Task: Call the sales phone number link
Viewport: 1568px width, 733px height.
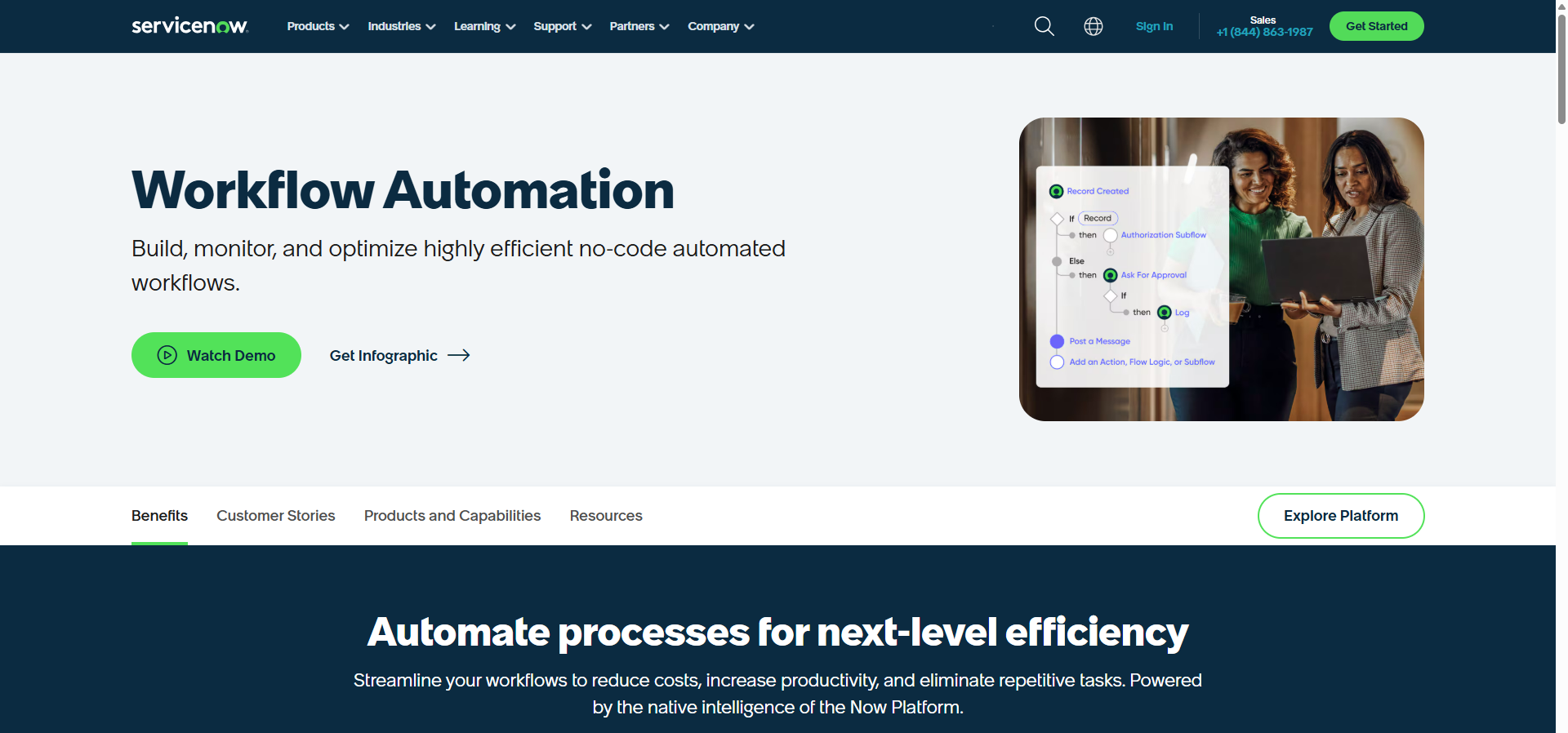Action: 1264,32
